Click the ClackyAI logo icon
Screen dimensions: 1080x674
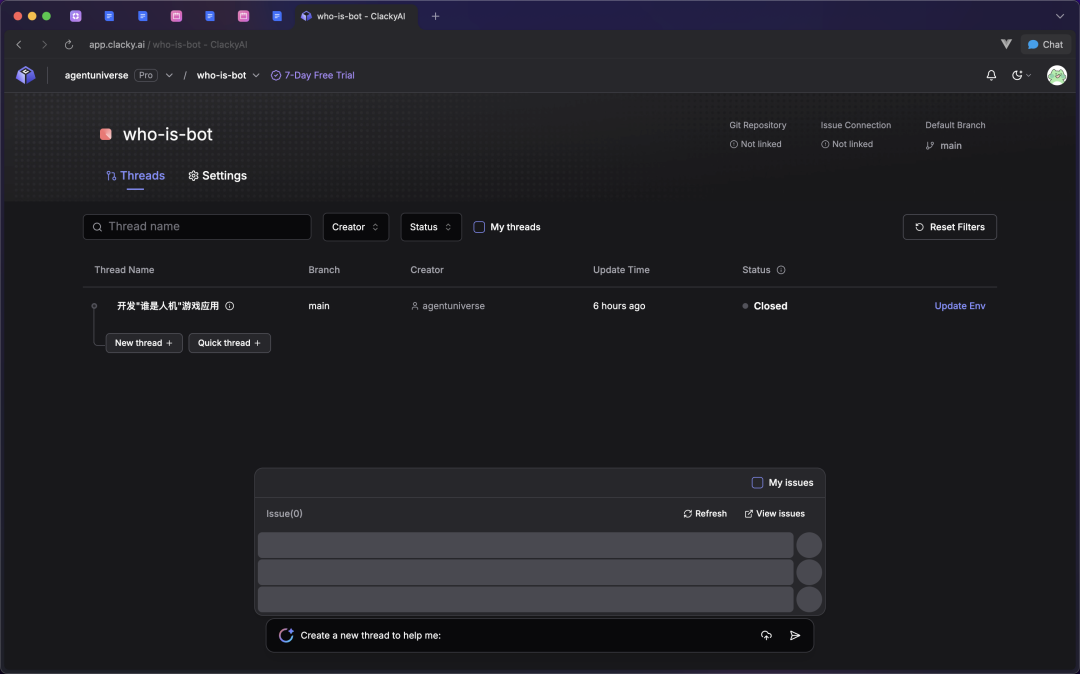pyautogui.click(x=26, y=75)
